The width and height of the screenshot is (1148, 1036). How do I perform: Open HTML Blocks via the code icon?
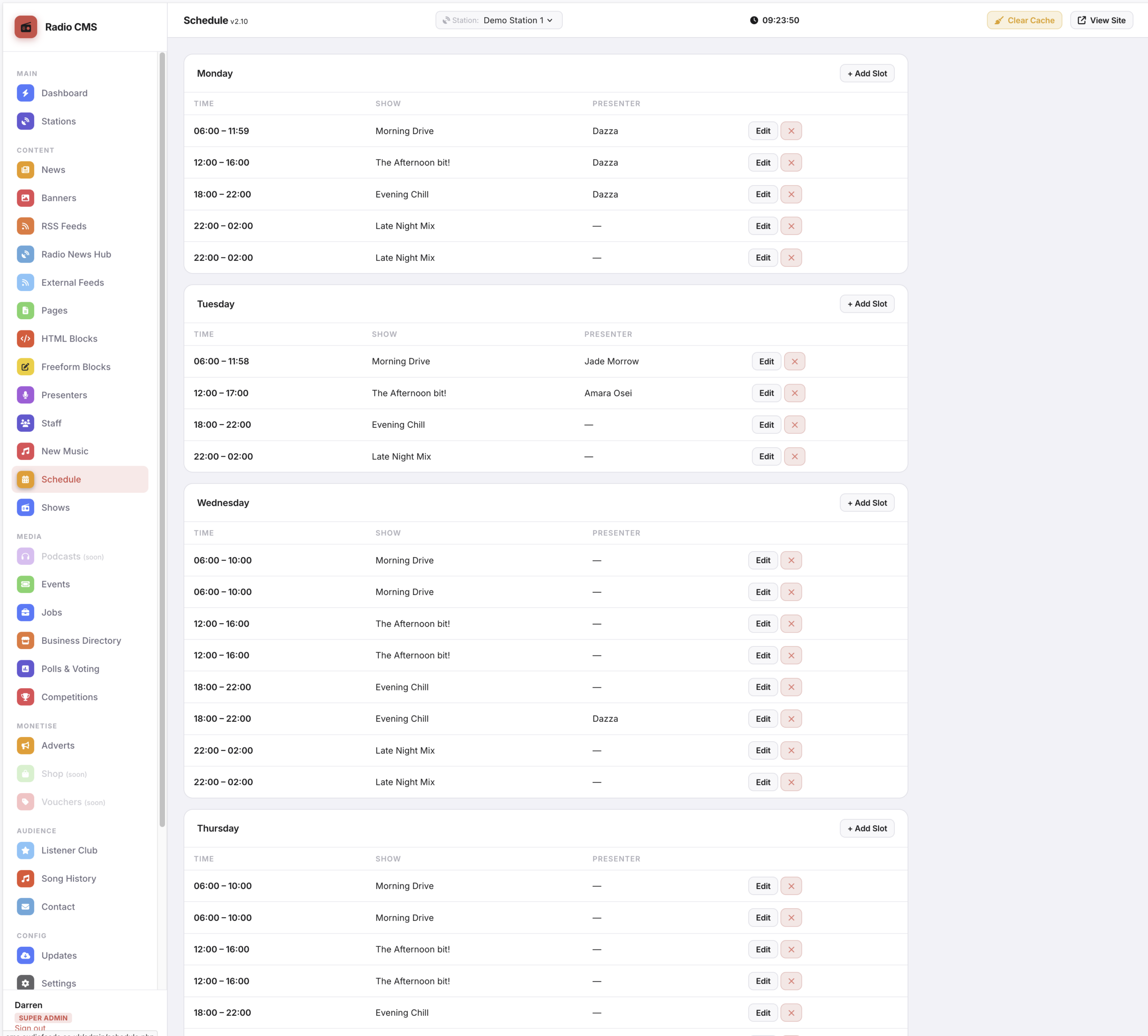click(26, 338)
